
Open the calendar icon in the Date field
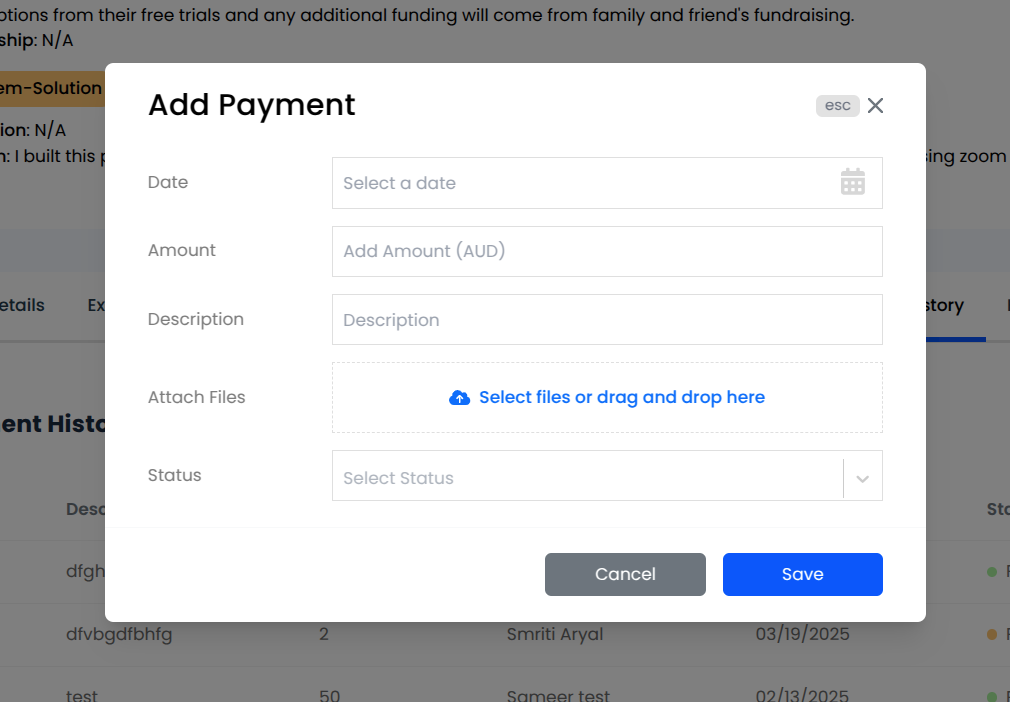[852, 182]
